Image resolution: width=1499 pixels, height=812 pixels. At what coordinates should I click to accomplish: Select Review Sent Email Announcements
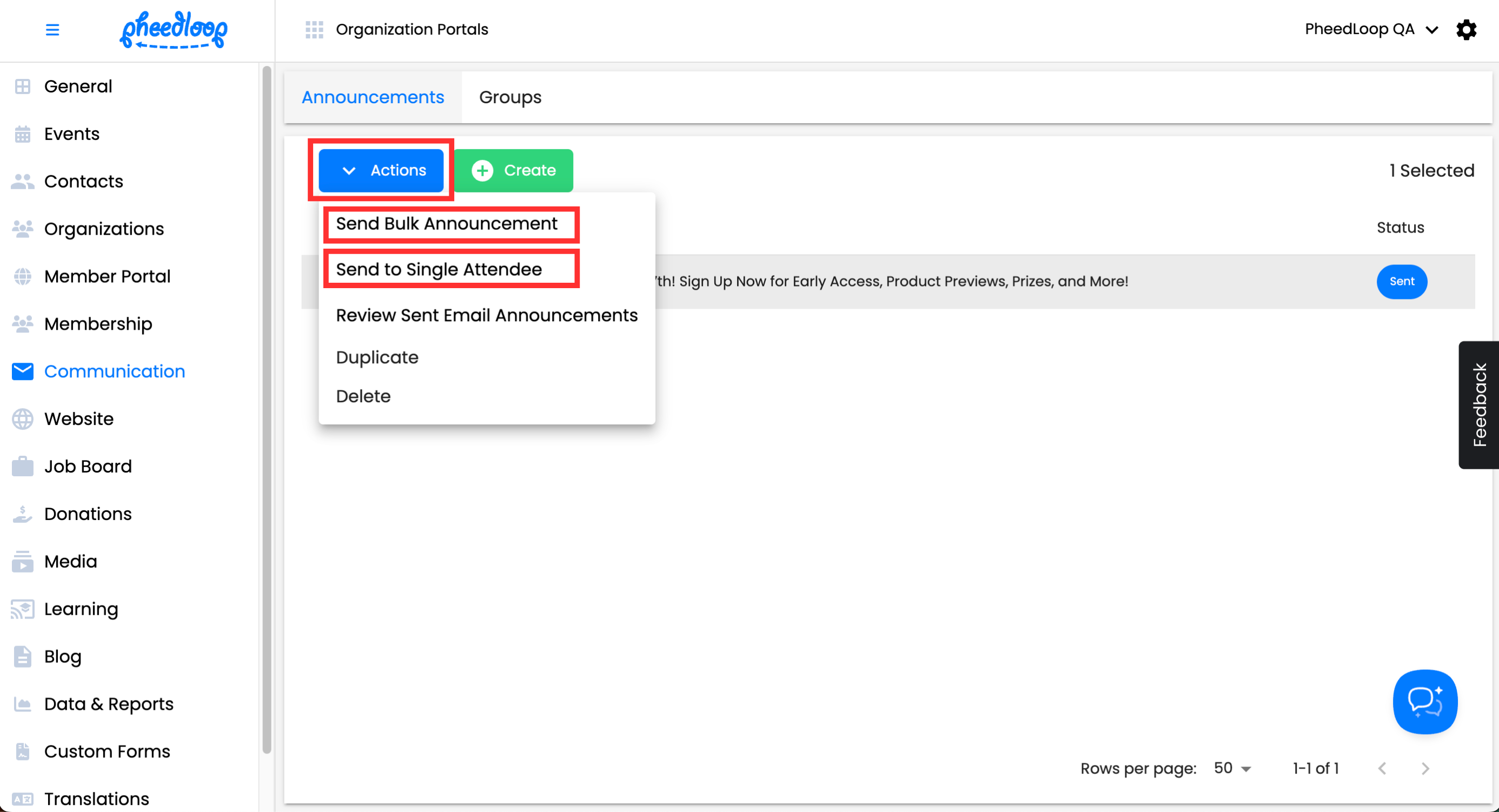487,315
